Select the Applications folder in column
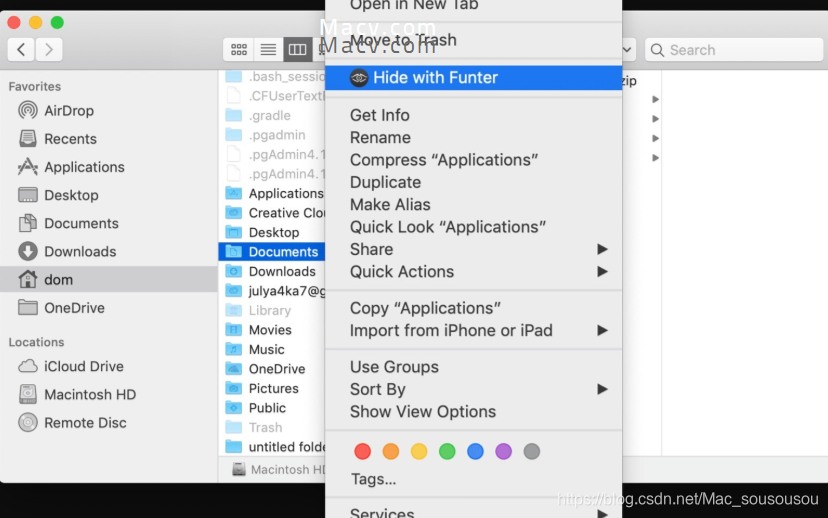Viewport: 828px width, 518px height. pos(272,193)
